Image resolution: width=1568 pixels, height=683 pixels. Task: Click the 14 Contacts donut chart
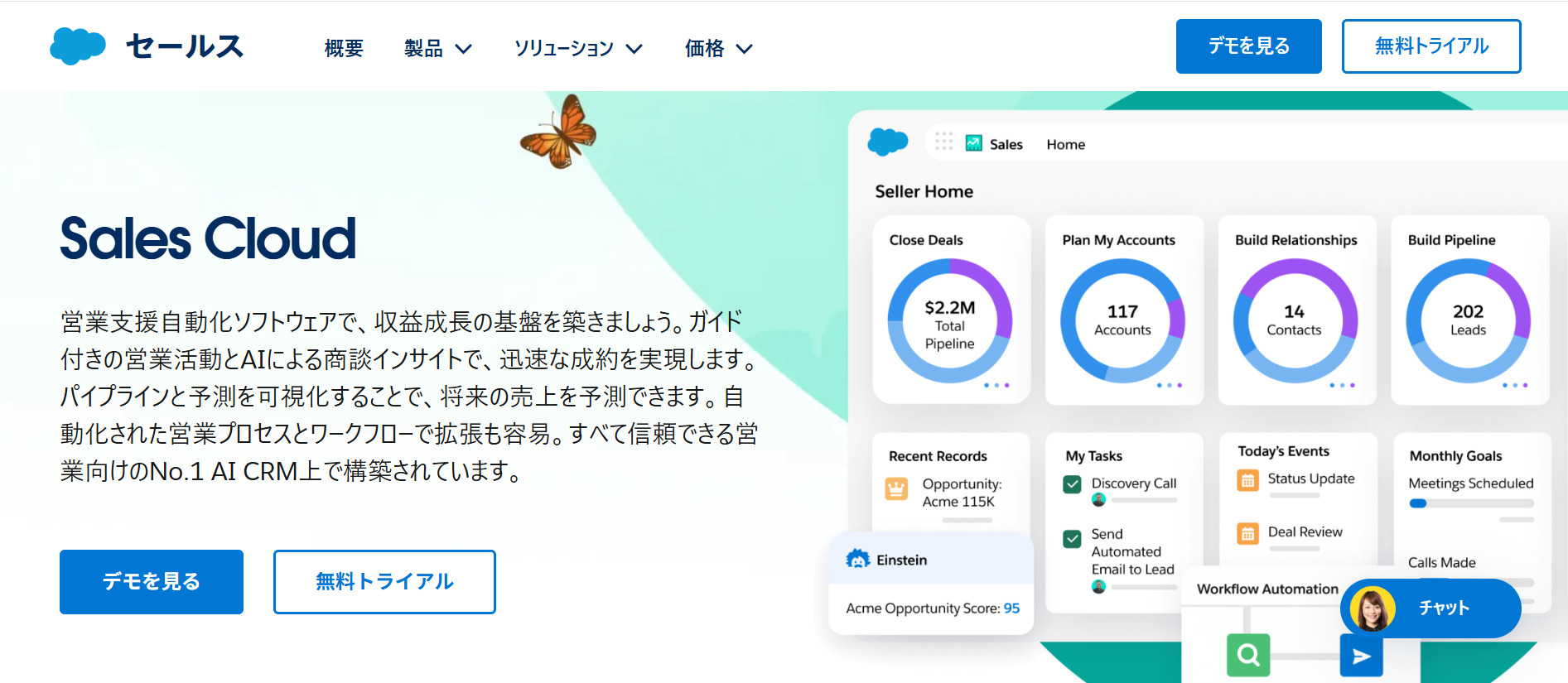[x=1295, y=321]
